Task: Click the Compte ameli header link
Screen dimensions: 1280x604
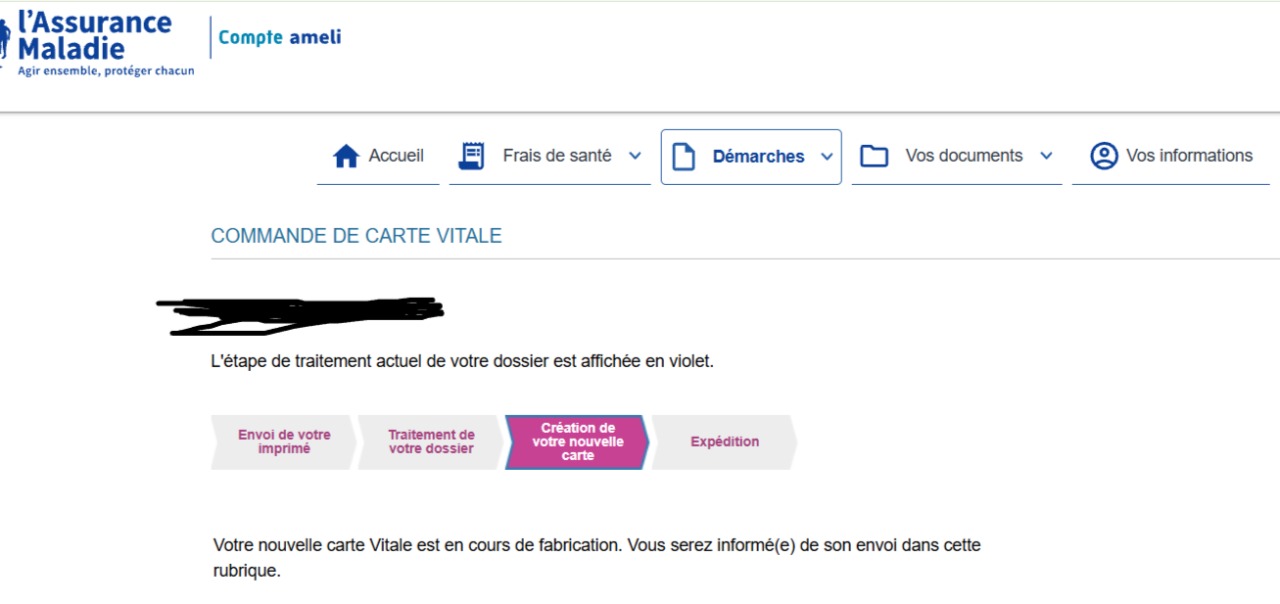Action: [280, 38]
